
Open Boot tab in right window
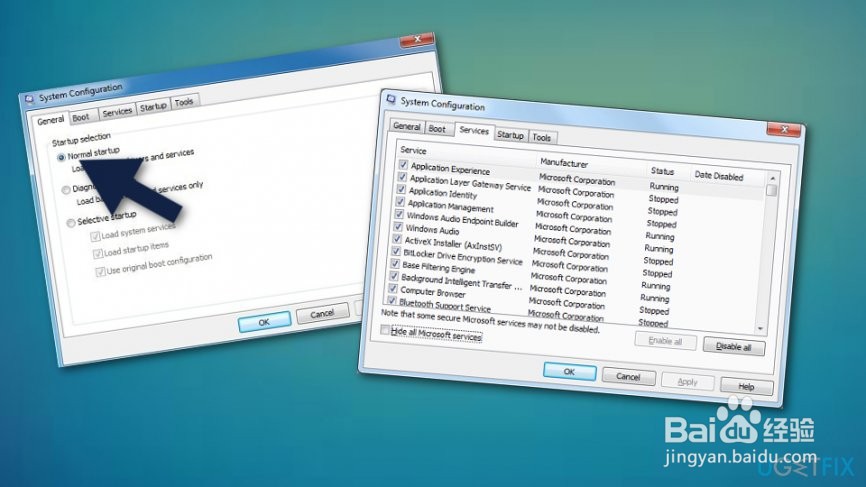tap(437, 129)
